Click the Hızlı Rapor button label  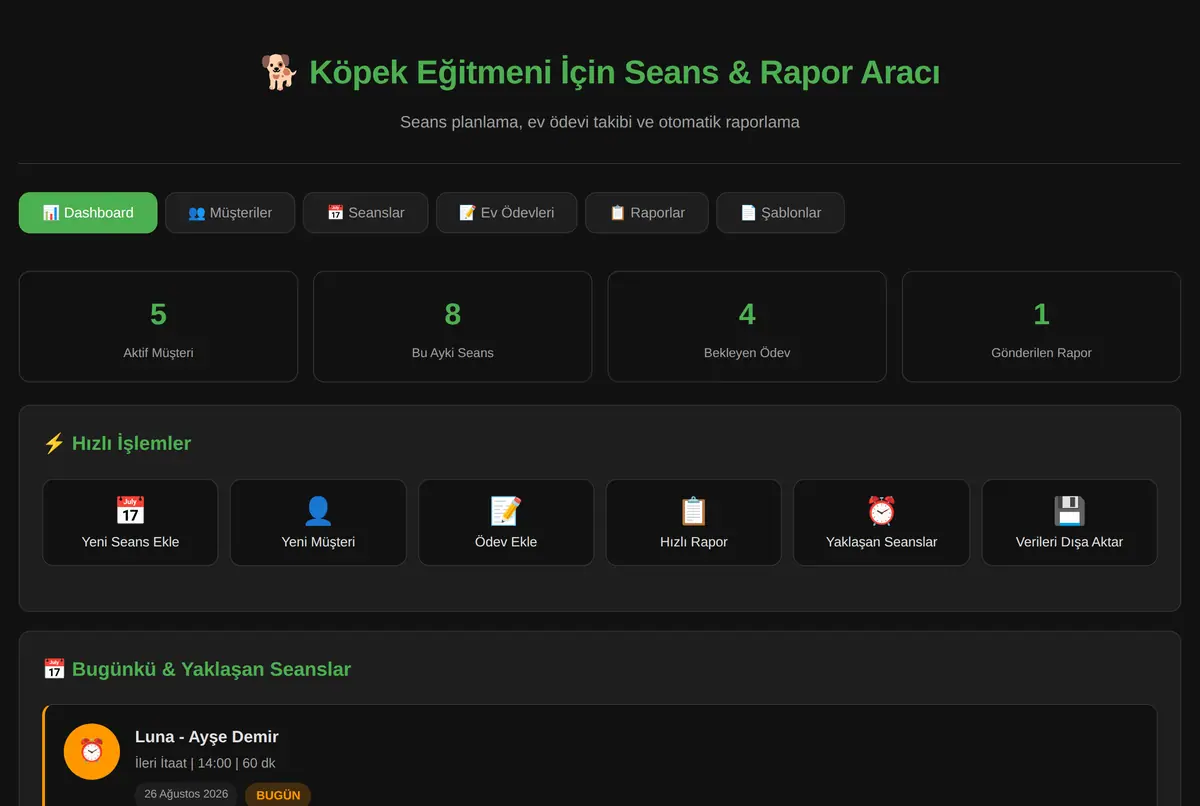694,542
